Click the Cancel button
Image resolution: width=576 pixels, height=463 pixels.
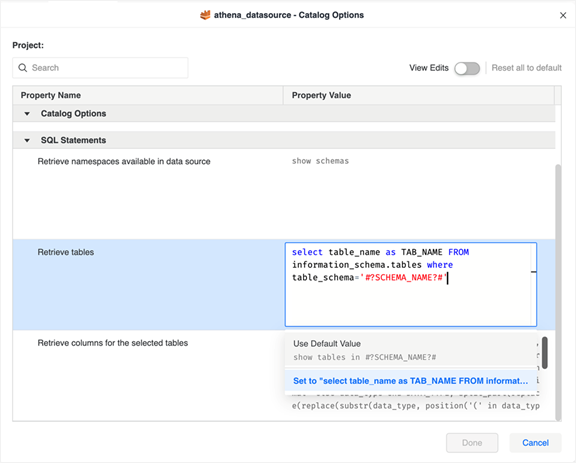pyautogui.click(x=535, y=443)
